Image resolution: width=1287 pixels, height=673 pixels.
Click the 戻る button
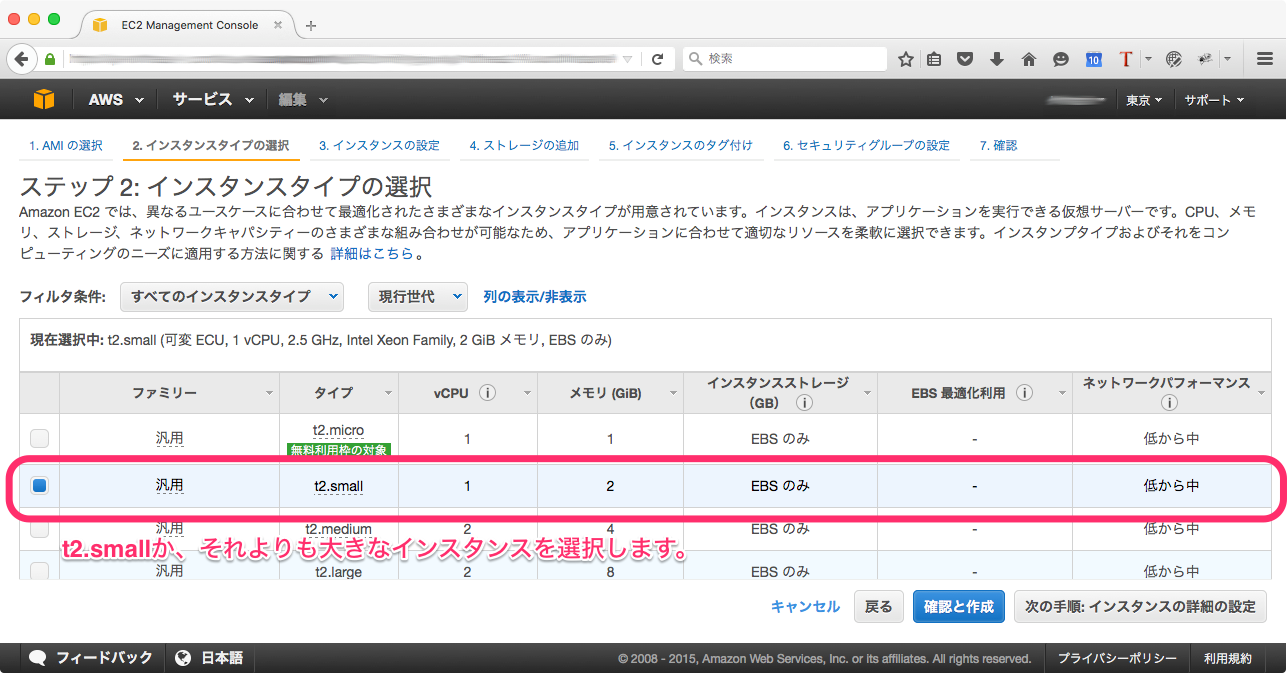[878, 606]
